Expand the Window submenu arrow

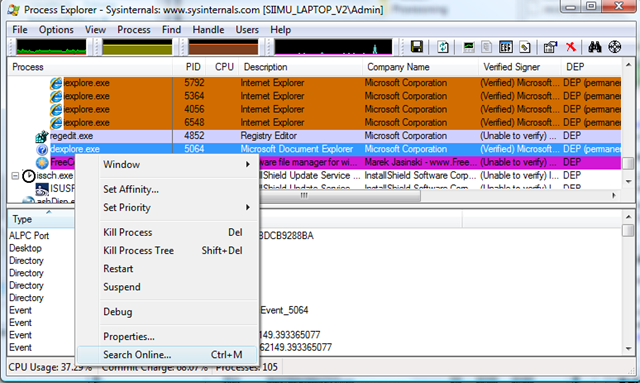(247, 164)
